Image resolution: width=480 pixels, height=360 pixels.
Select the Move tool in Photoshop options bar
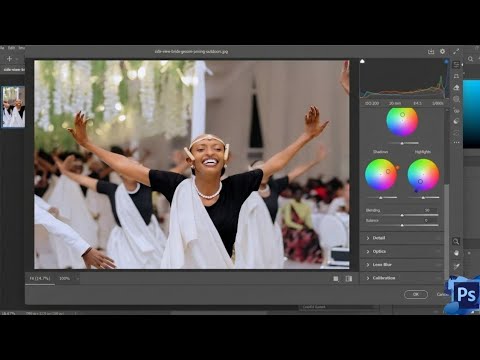tap(9, 59)
